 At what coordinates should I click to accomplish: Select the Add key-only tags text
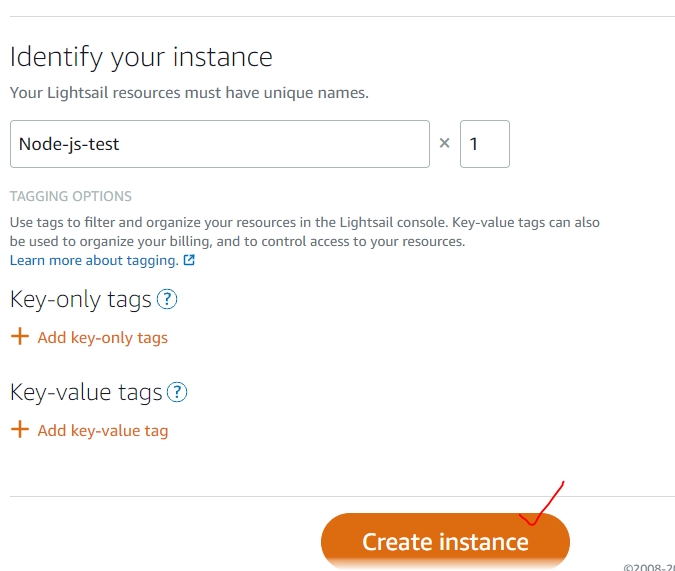pos(102,338)
